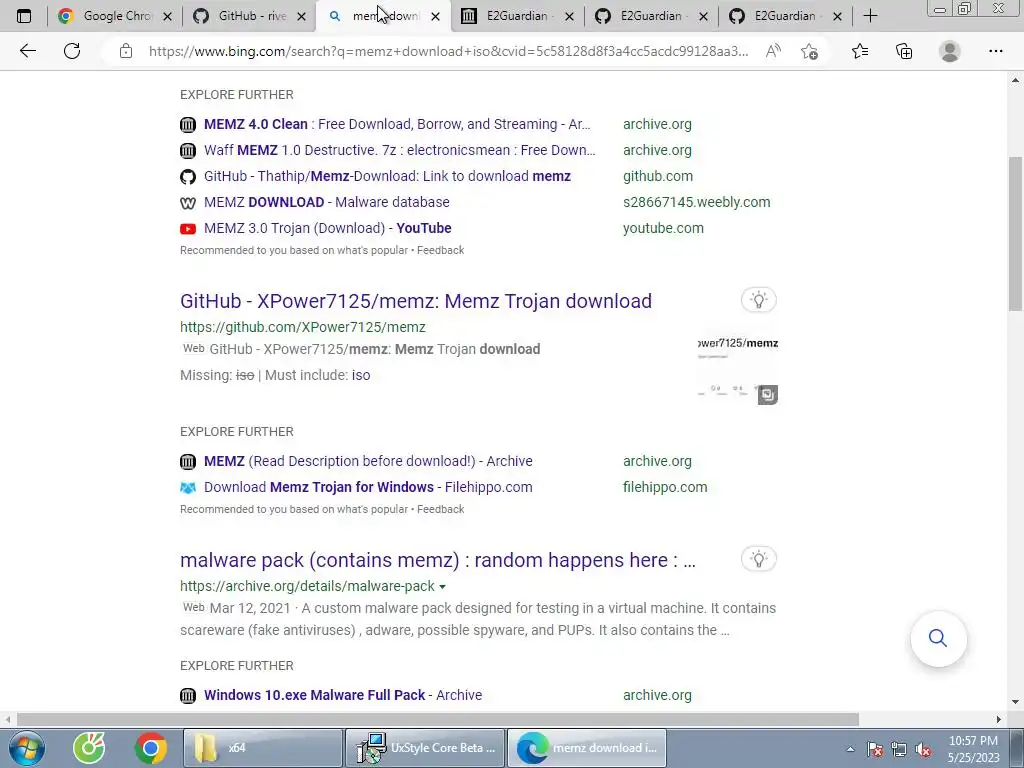This screenshot has height=768, width=1024.
Task: Close the memz download tab
Action: pyautogui.click(x=436, y=16)
